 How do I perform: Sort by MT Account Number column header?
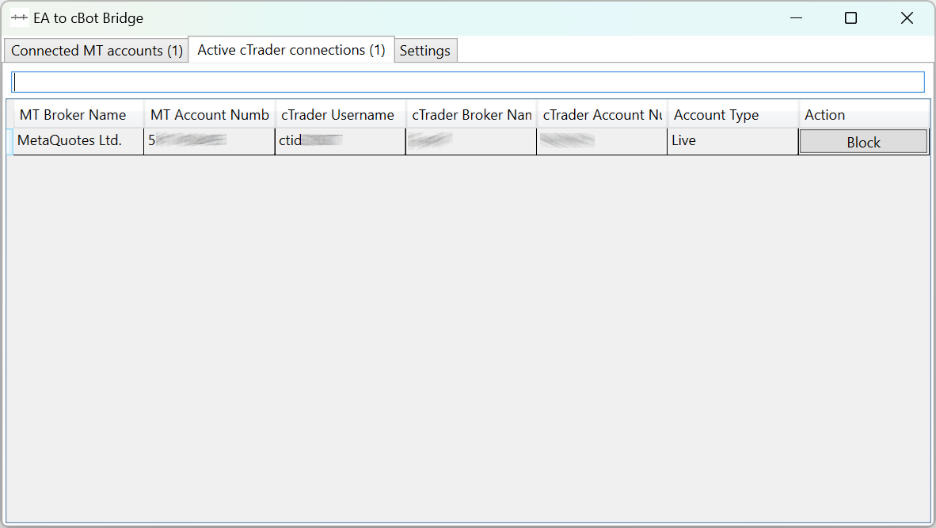point(209,115)
